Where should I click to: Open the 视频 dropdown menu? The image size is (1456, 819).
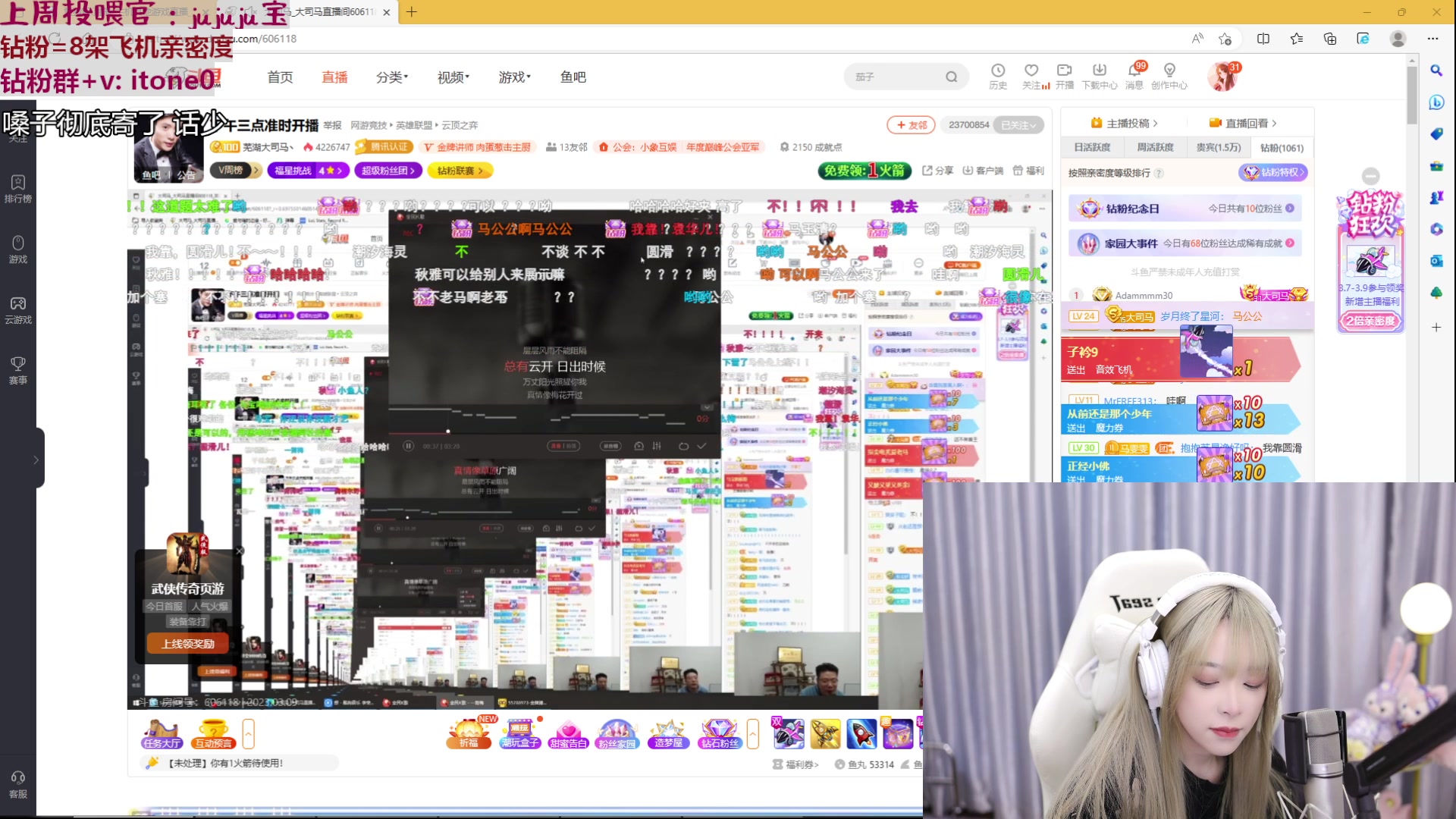coord(451,77)
